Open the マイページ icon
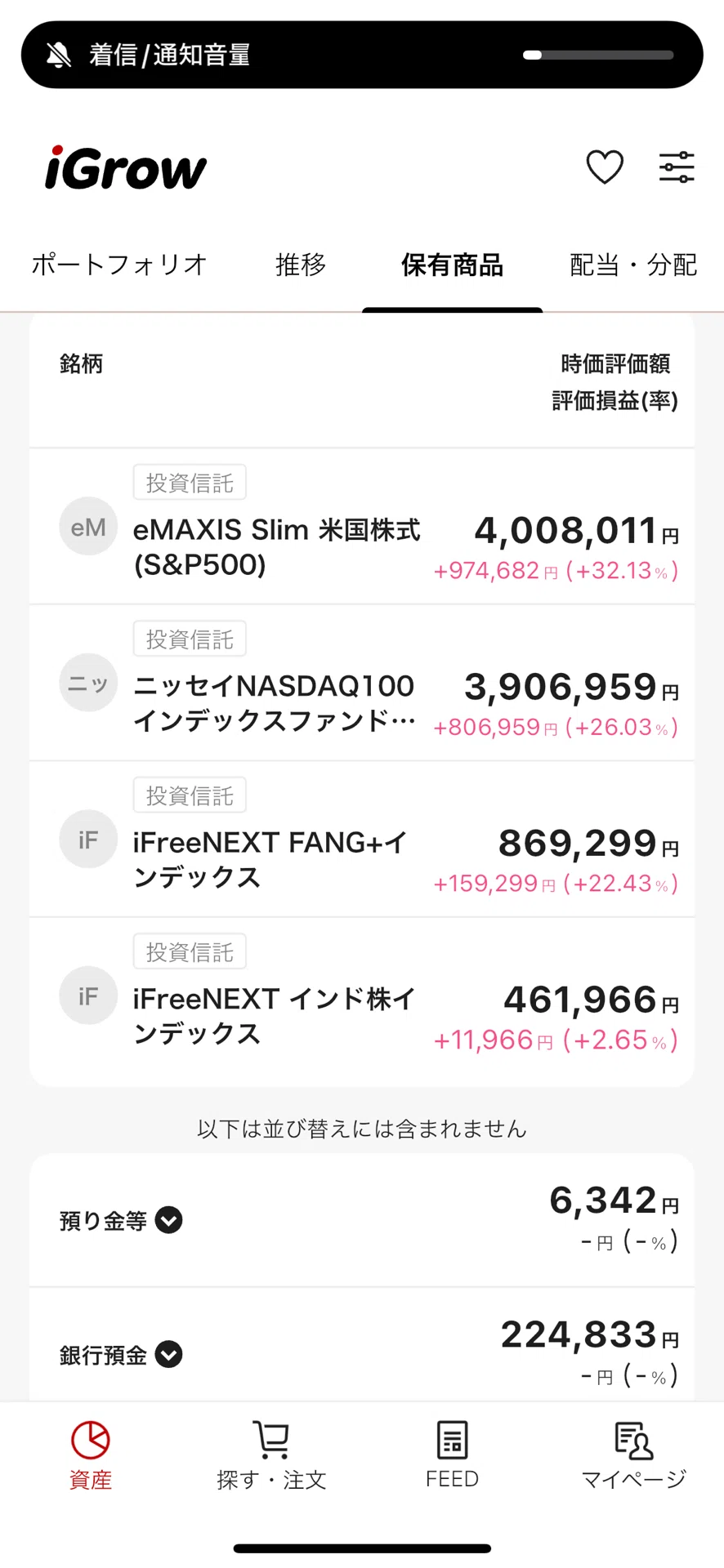Screen dimensions: 724x1568 633,1440
